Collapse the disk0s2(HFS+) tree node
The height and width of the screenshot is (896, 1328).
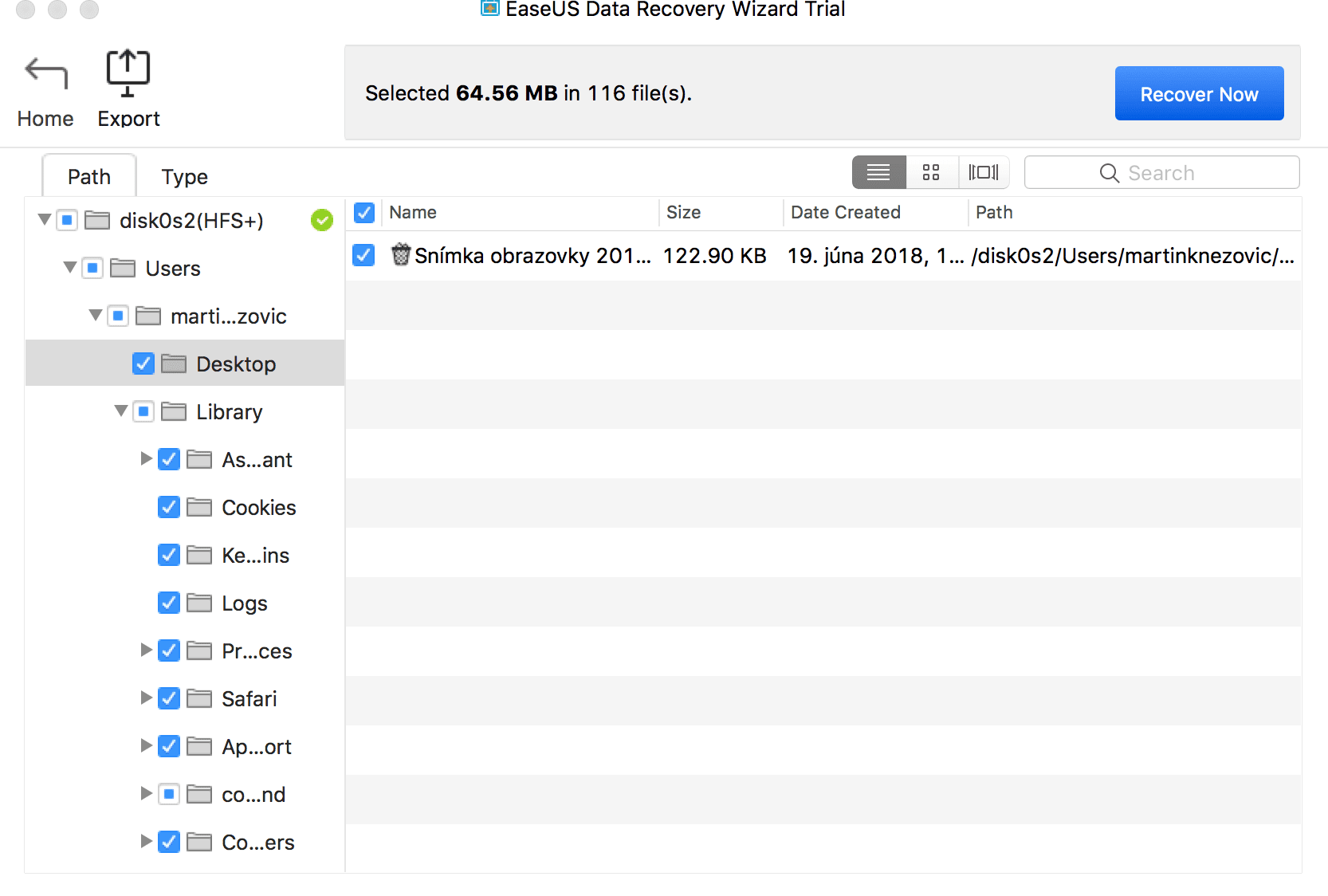(45, 219)
